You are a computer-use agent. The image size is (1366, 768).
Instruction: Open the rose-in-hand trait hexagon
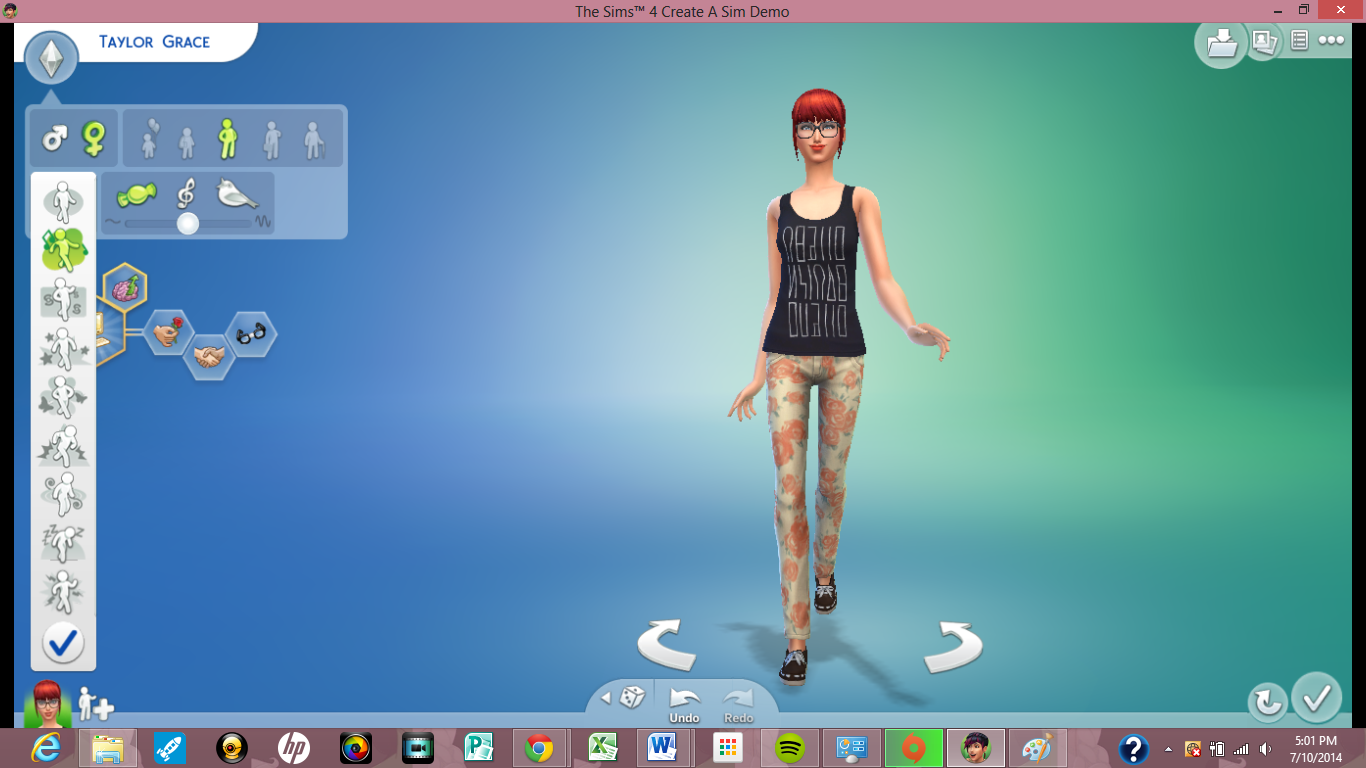(168, 332)
